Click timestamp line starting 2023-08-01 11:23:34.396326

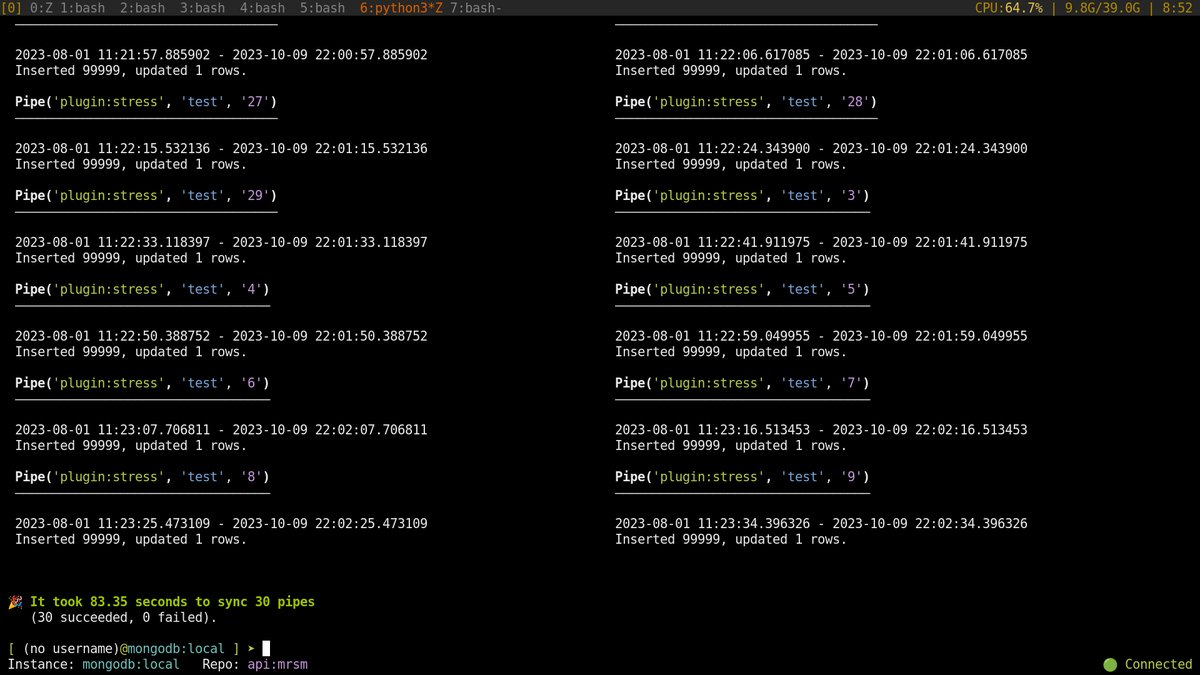pos(821,524)
